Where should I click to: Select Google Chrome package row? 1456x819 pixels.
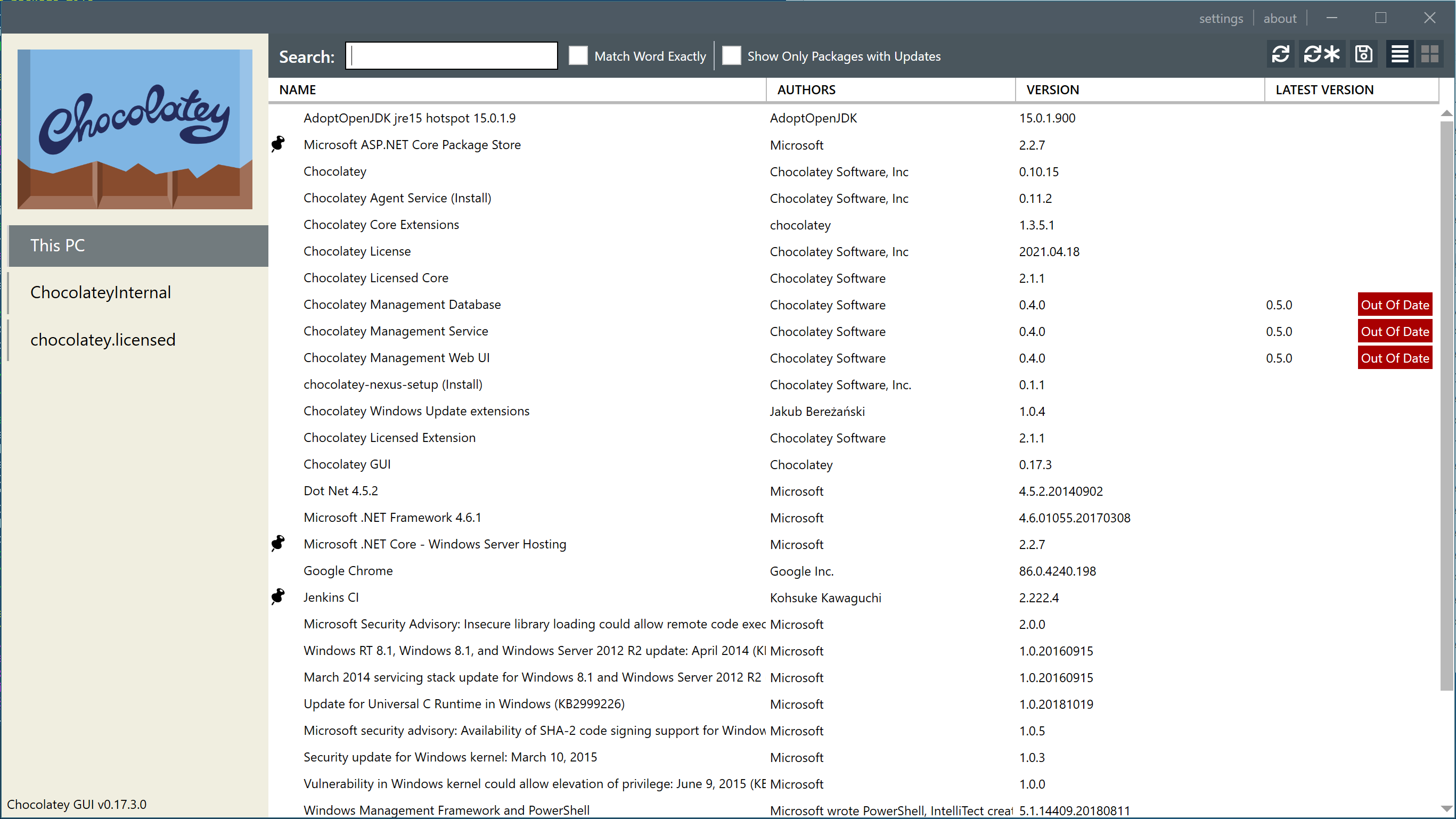tap(854, 571)
